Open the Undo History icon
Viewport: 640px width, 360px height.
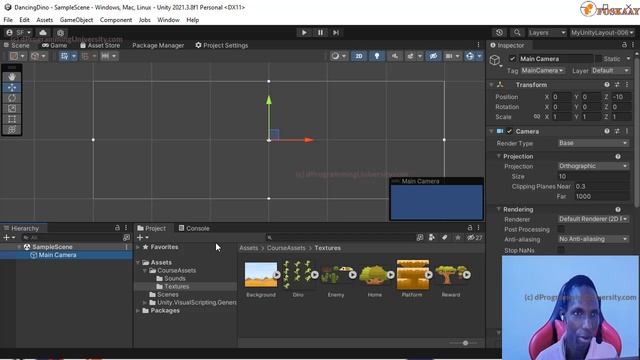pos(499,33)
